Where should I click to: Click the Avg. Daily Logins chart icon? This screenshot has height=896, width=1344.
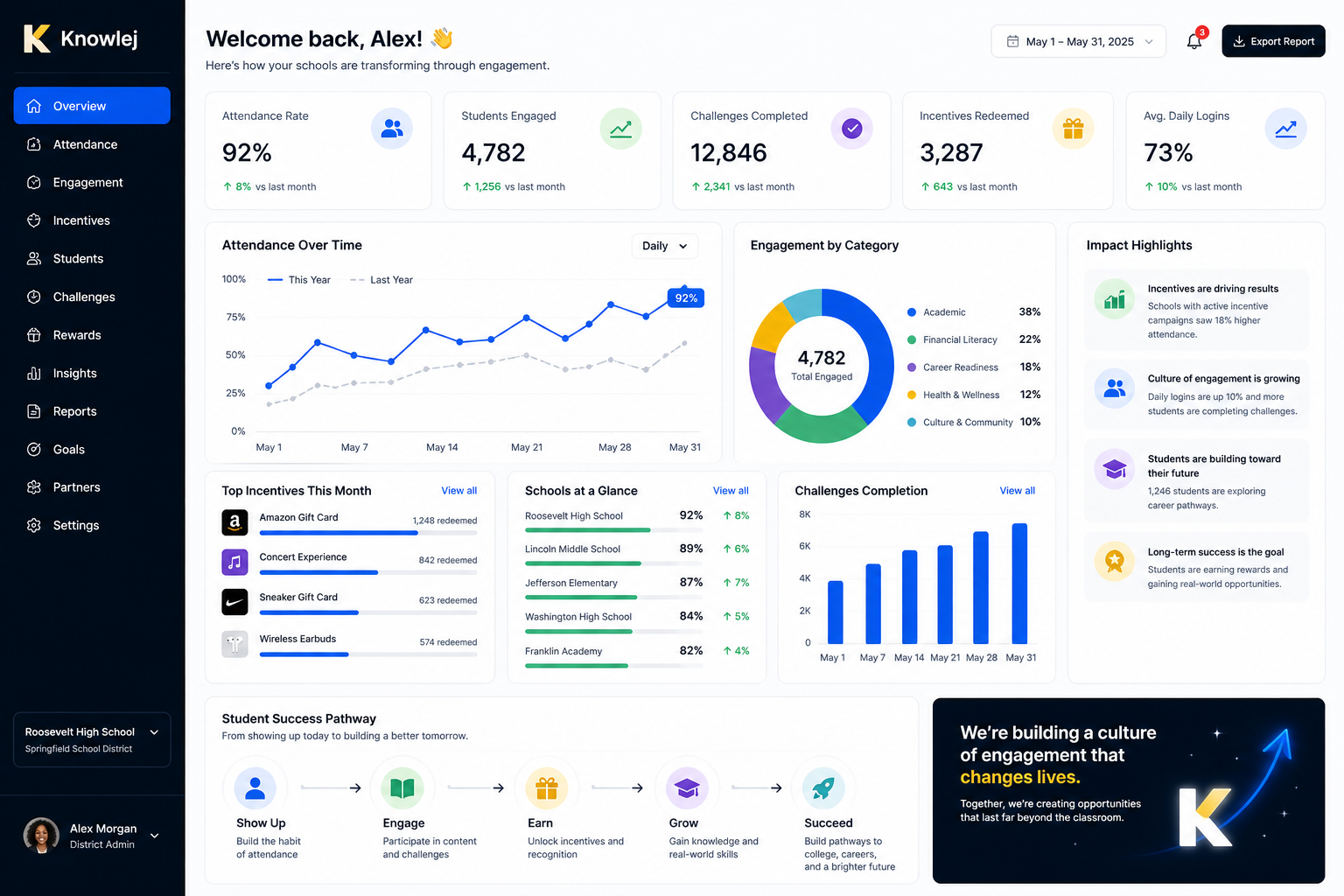(x=1285, y=129)
